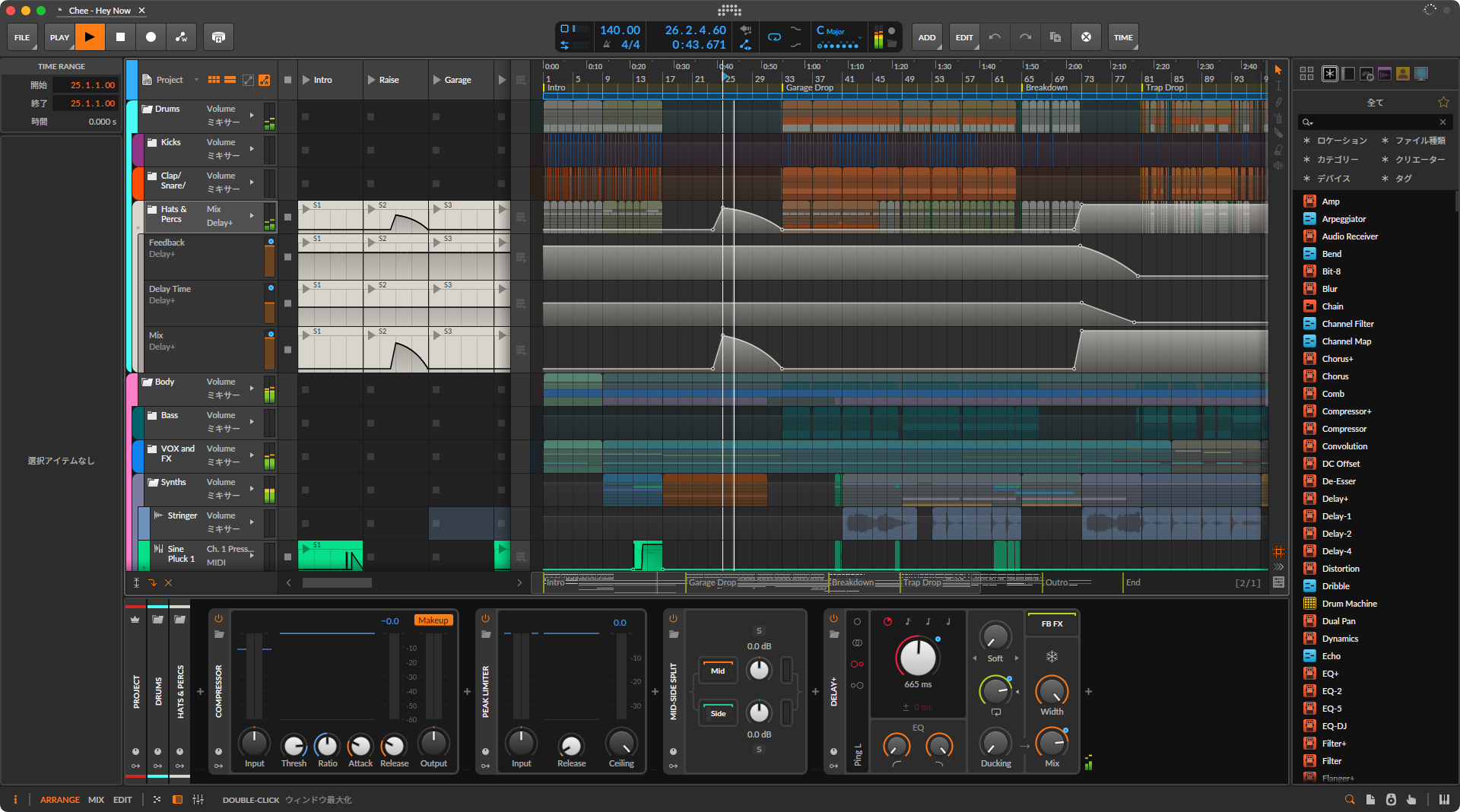Click the transport play button
Screen dimensions: 1460x812
[x=90, y=37]
